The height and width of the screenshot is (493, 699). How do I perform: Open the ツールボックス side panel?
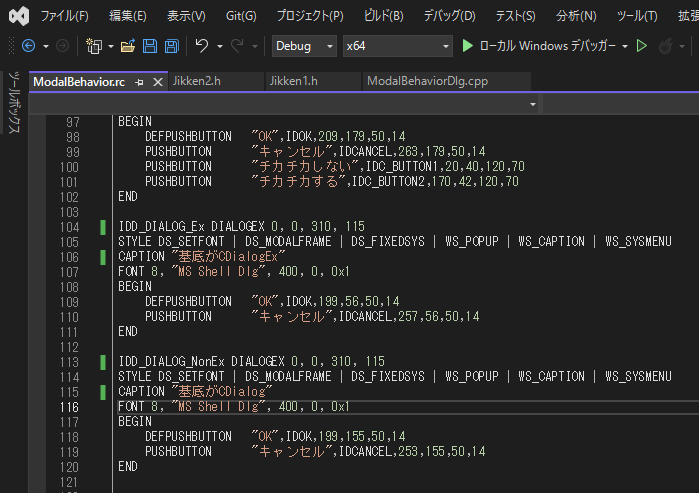[x=13, y=102]
